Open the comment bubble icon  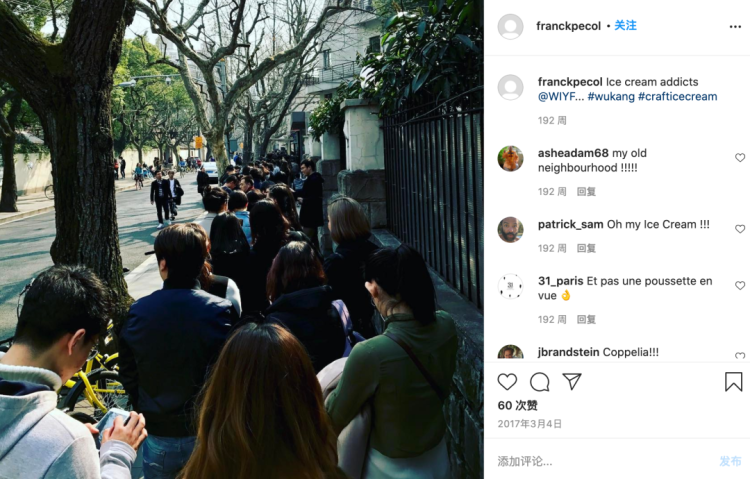coord(540,382)
